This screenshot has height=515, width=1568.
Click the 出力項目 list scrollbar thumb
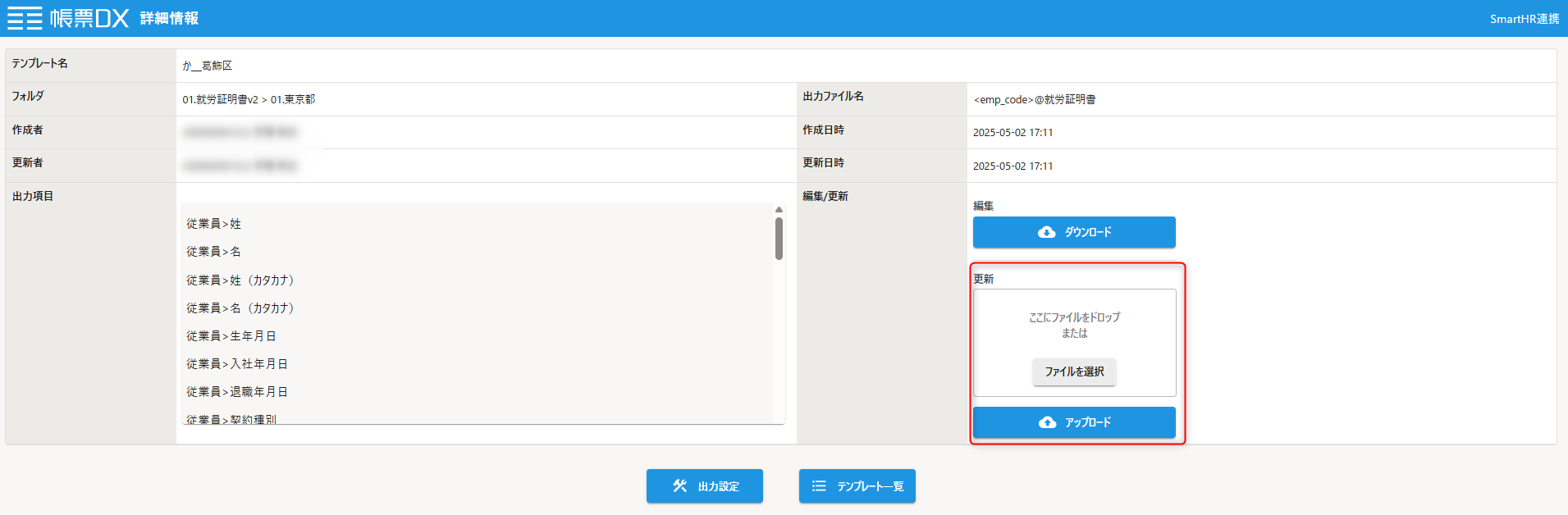779,238
